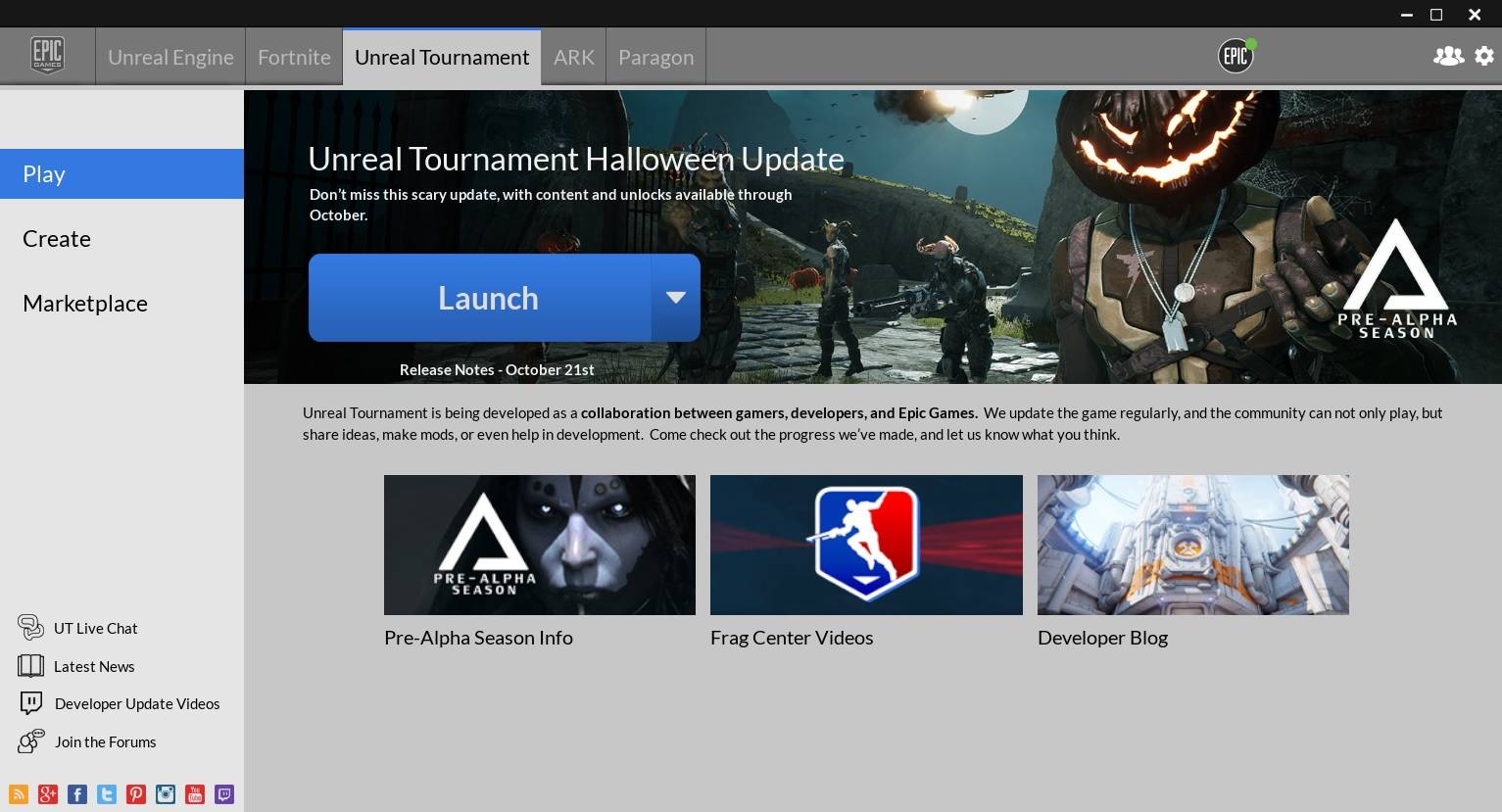This screenshot has width=1502, height=812.
Task: Open the Latest News link
Action: 94,666
